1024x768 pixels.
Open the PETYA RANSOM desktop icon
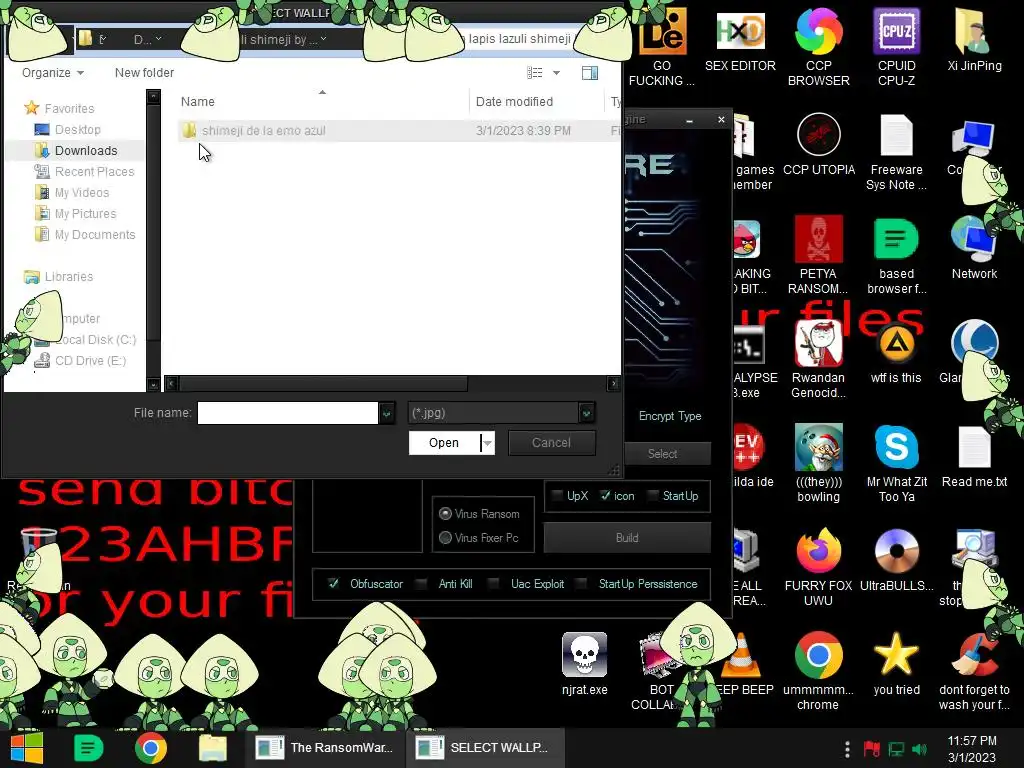click(x=818, y=255)
